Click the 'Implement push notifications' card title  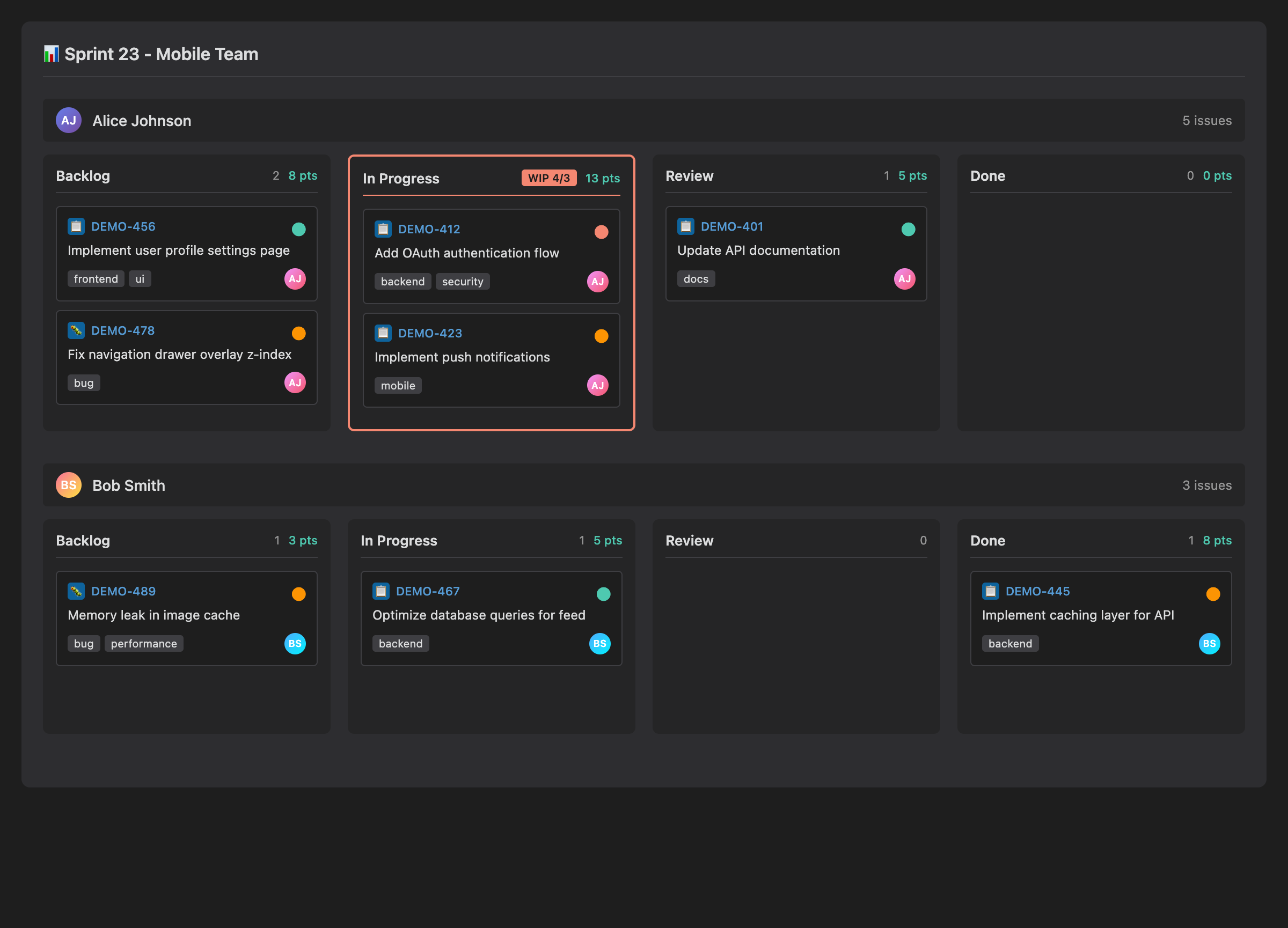pyautogui.click(x=462, y=358)
